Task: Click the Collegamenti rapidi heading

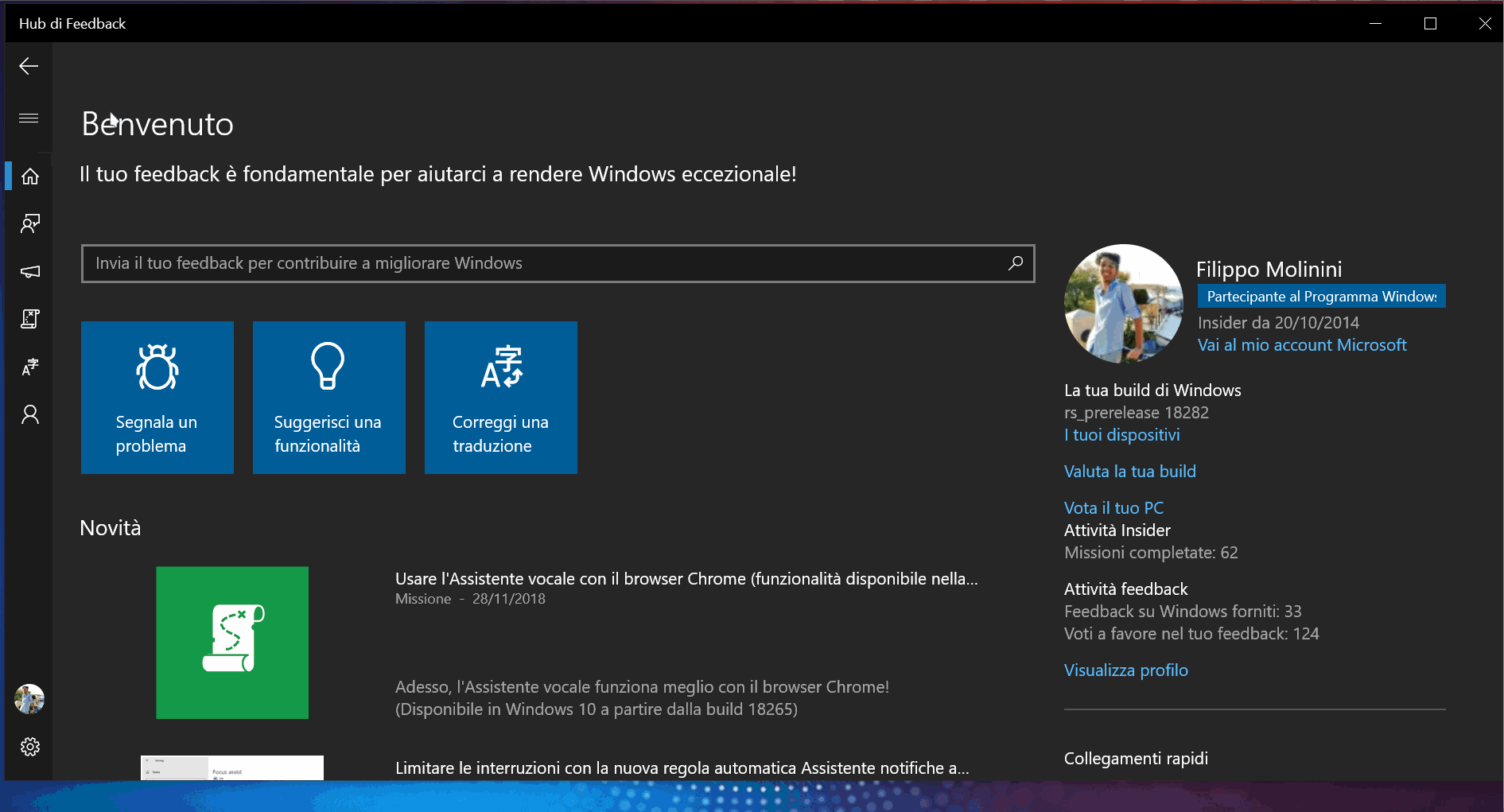Action: tap(1136, 759)
